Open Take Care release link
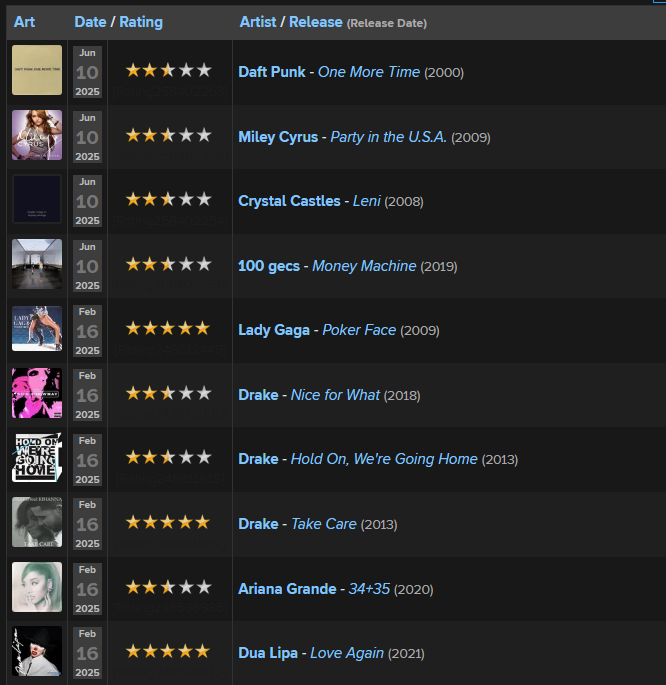 324,524
